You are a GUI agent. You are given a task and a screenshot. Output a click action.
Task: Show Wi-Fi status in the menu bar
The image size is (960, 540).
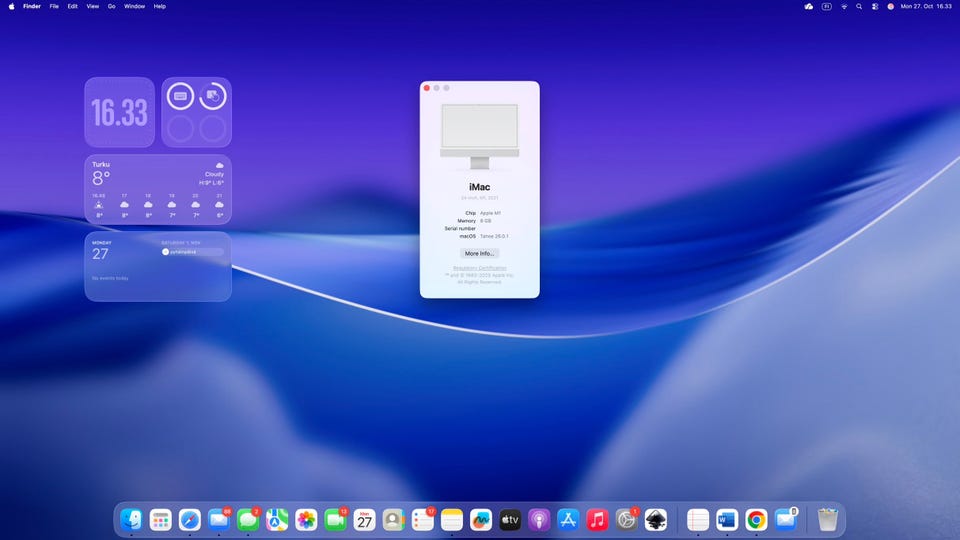coord(844,6)
